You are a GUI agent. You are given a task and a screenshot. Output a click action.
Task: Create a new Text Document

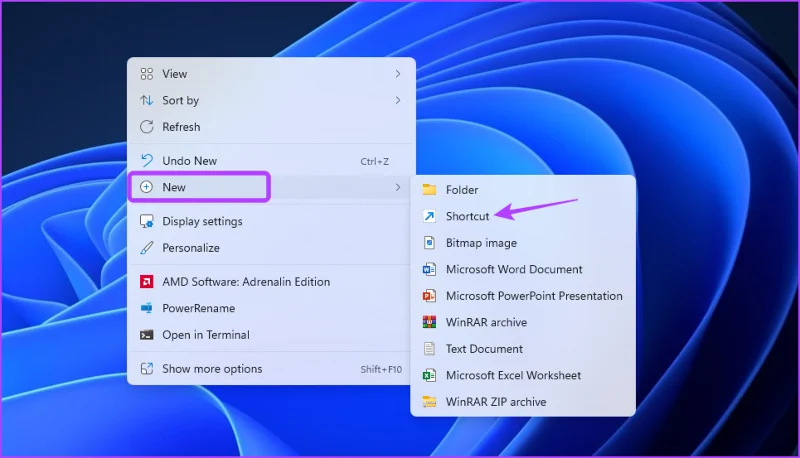[x=523, y=349]
